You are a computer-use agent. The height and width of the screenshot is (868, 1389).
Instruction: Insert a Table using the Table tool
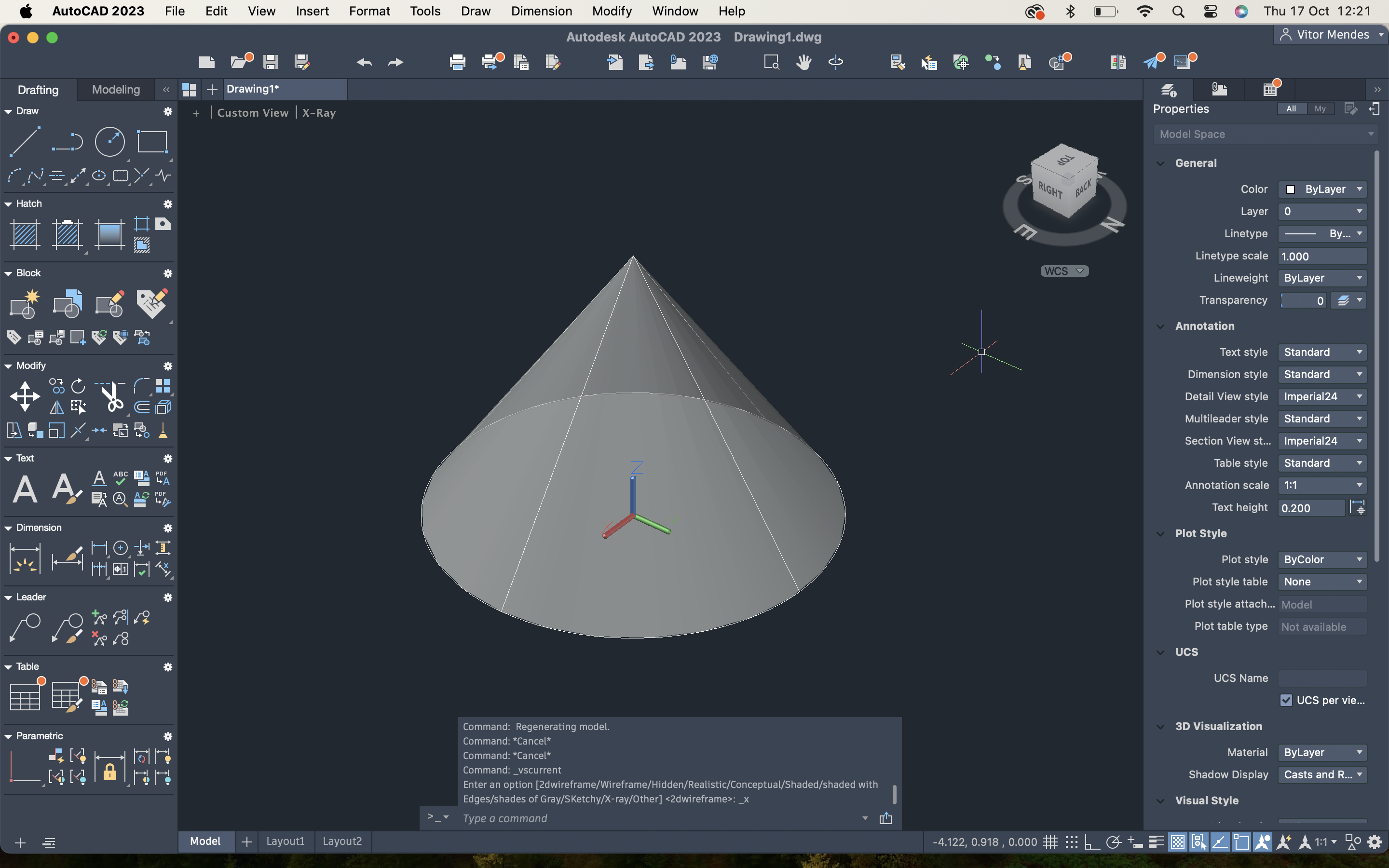click(x=25, y=696)
